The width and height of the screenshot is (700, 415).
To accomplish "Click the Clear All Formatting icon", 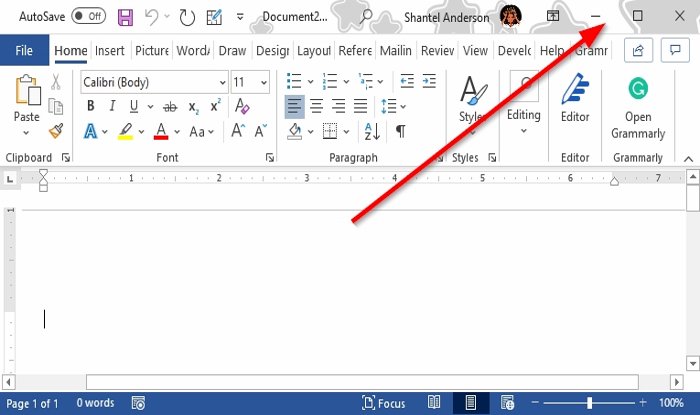I will click(x=242, y=106).
